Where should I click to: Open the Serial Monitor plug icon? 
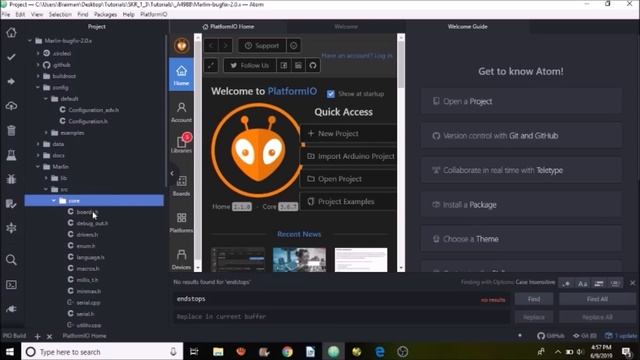coord(11,309)
